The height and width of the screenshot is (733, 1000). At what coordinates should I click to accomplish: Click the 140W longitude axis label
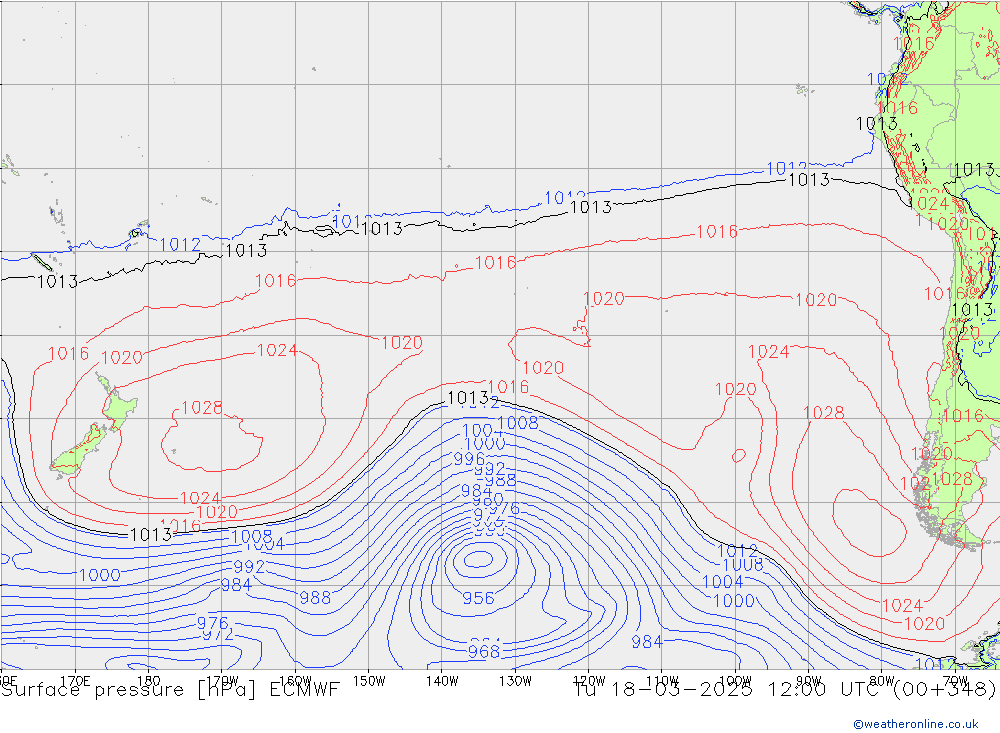point(441,680)
